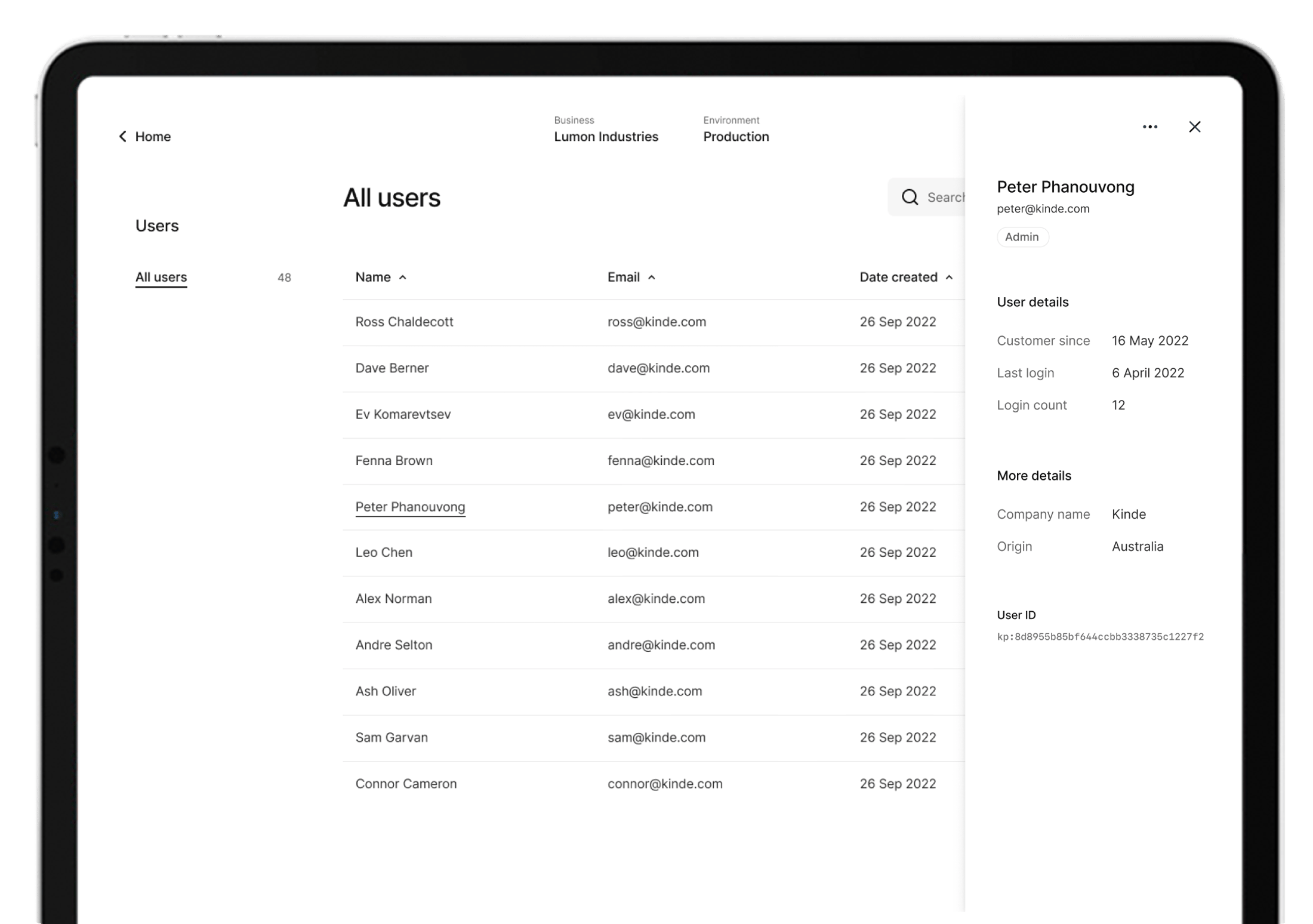Click the Production environment label

point(736,137)
